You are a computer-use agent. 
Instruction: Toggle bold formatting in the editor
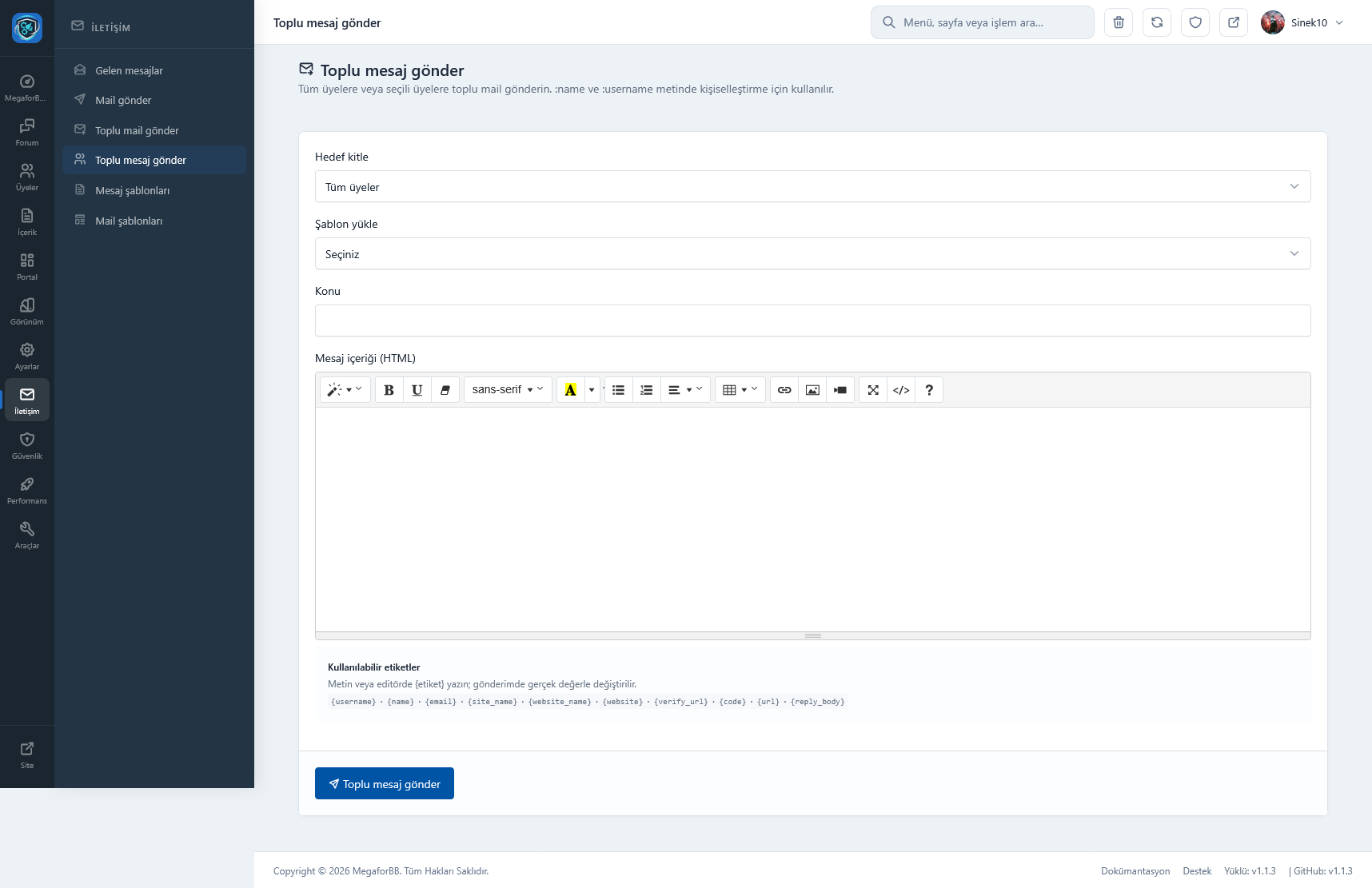click(389, 390)
